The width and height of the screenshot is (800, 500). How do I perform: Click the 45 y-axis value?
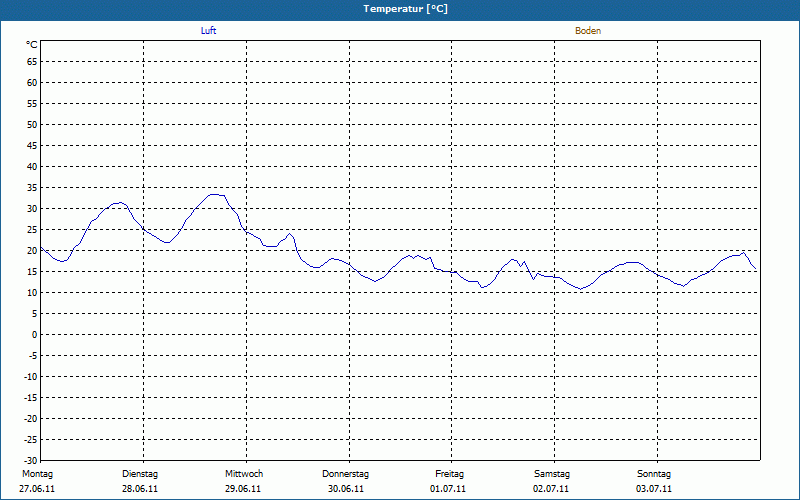tap(32, 145)
